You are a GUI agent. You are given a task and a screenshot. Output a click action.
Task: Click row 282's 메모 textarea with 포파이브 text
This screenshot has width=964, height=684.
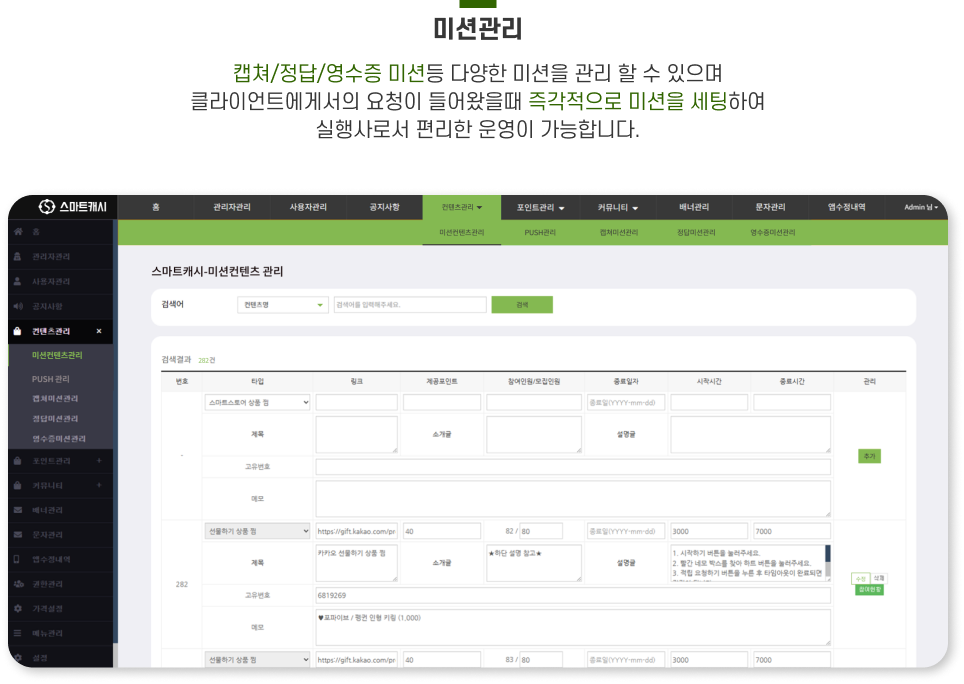tap(573, 627)
